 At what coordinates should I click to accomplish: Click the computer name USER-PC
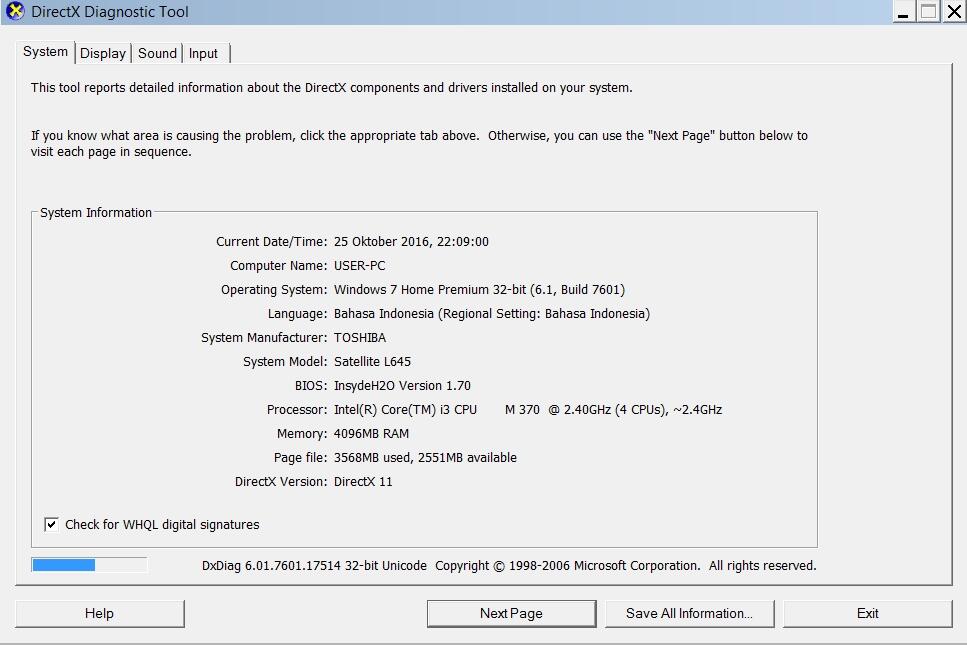pos(360,266)
